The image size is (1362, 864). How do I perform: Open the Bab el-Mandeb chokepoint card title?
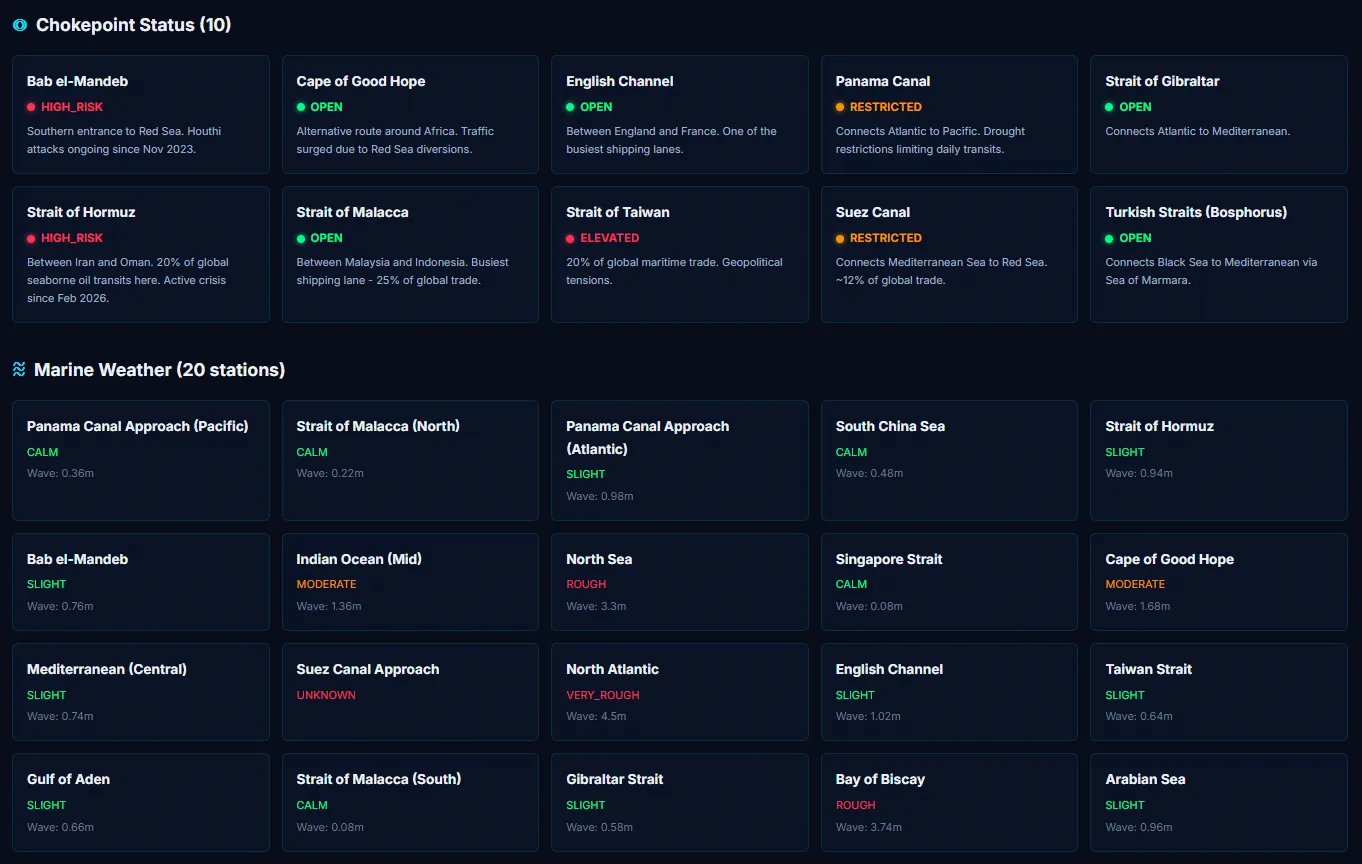78,81
